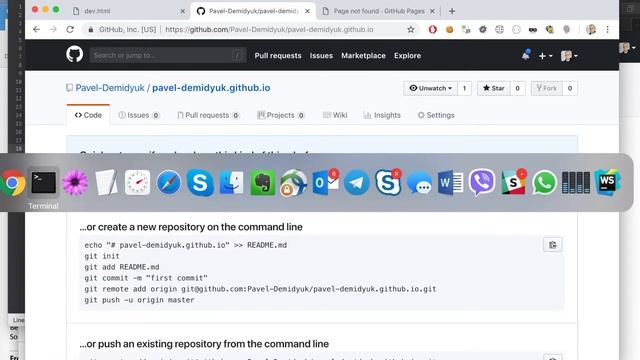Star this repository

(493, 88)
